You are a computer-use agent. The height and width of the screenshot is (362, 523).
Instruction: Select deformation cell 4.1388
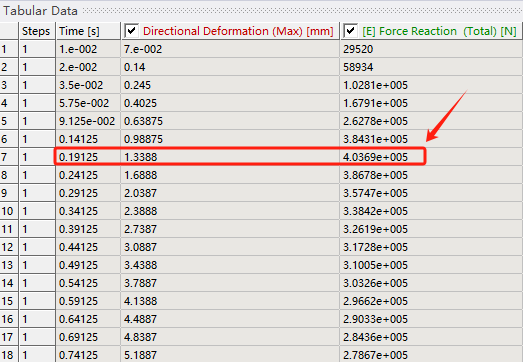[x=230, y=302]
